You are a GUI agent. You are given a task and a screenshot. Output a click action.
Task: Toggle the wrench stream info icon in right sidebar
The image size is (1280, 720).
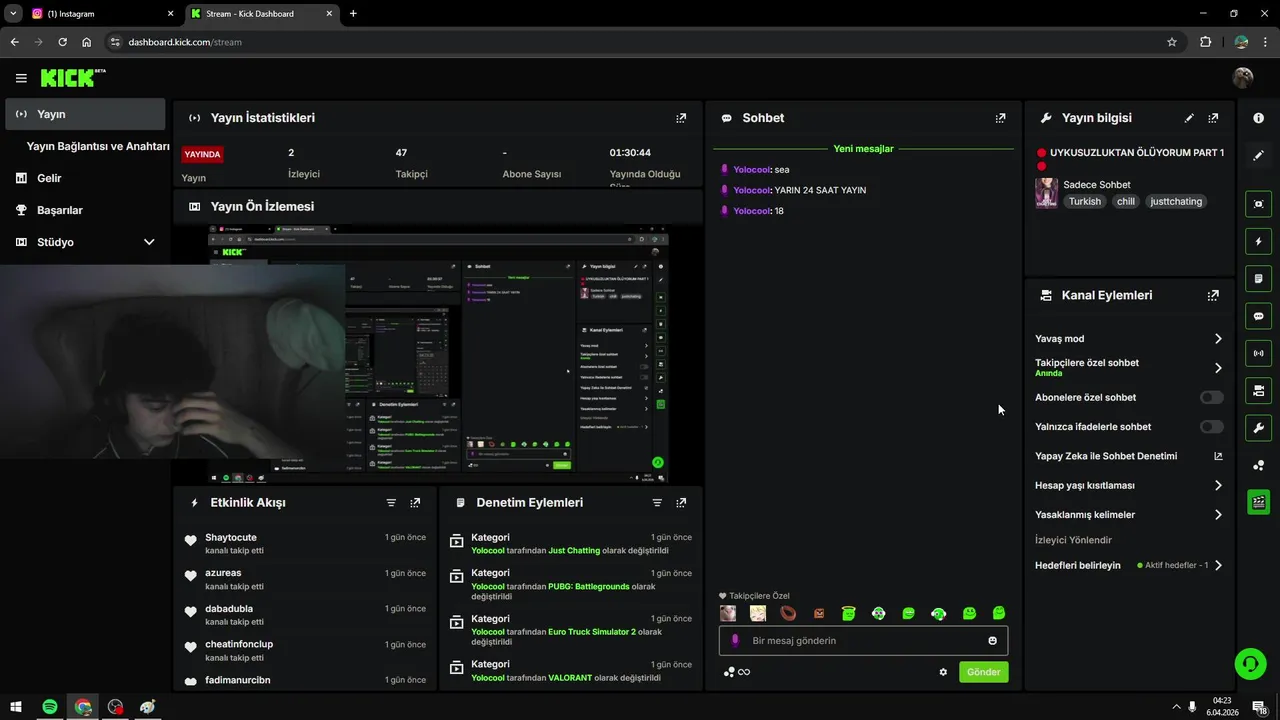[x=1259, y=428]
